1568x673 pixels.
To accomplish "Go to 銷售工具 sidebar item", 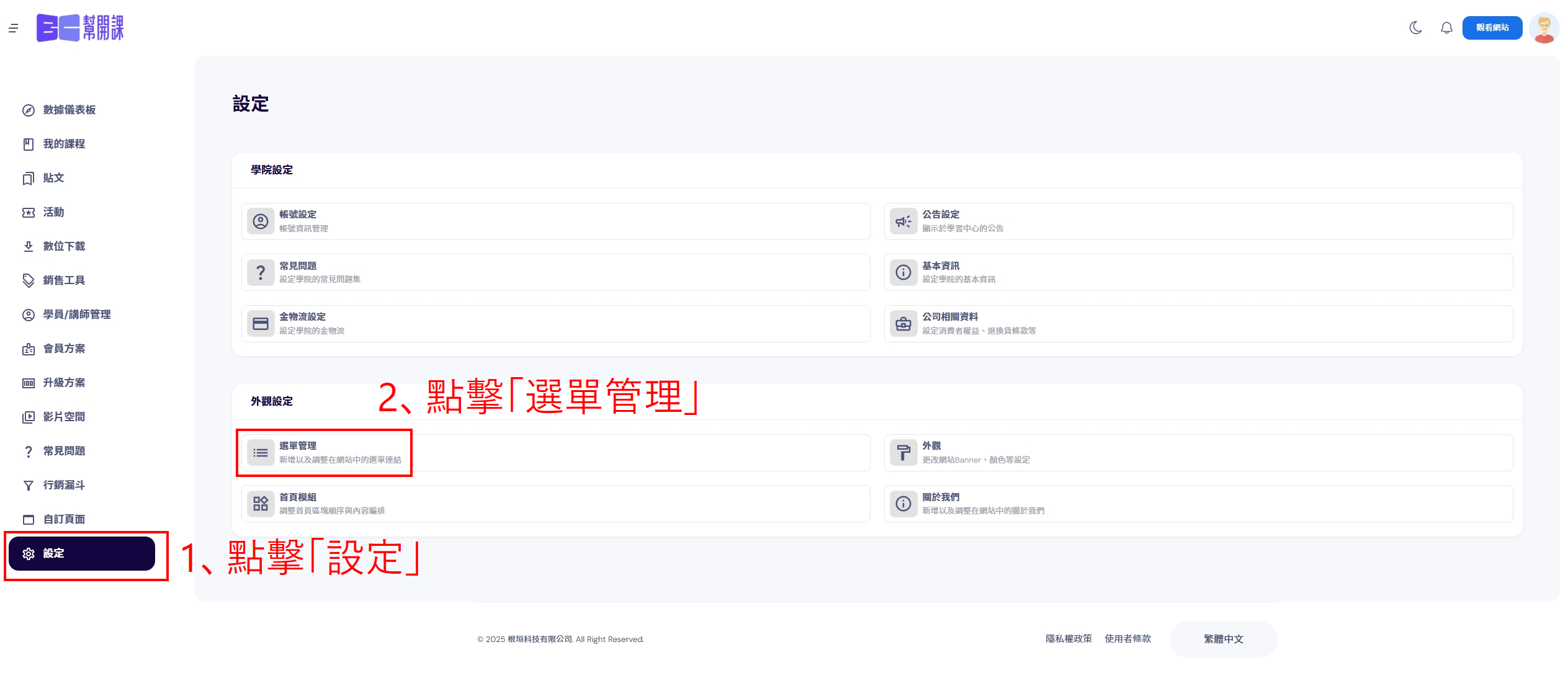I will pos(64,280).
